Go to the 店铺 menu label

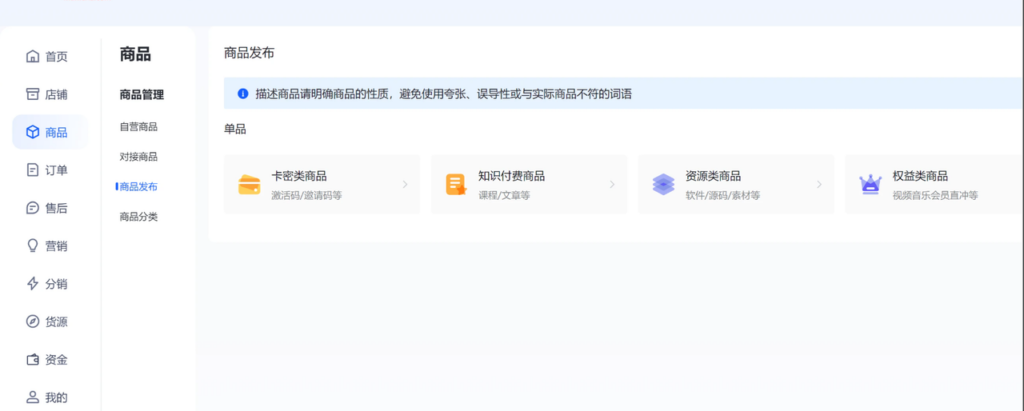[x=56, y=95]
